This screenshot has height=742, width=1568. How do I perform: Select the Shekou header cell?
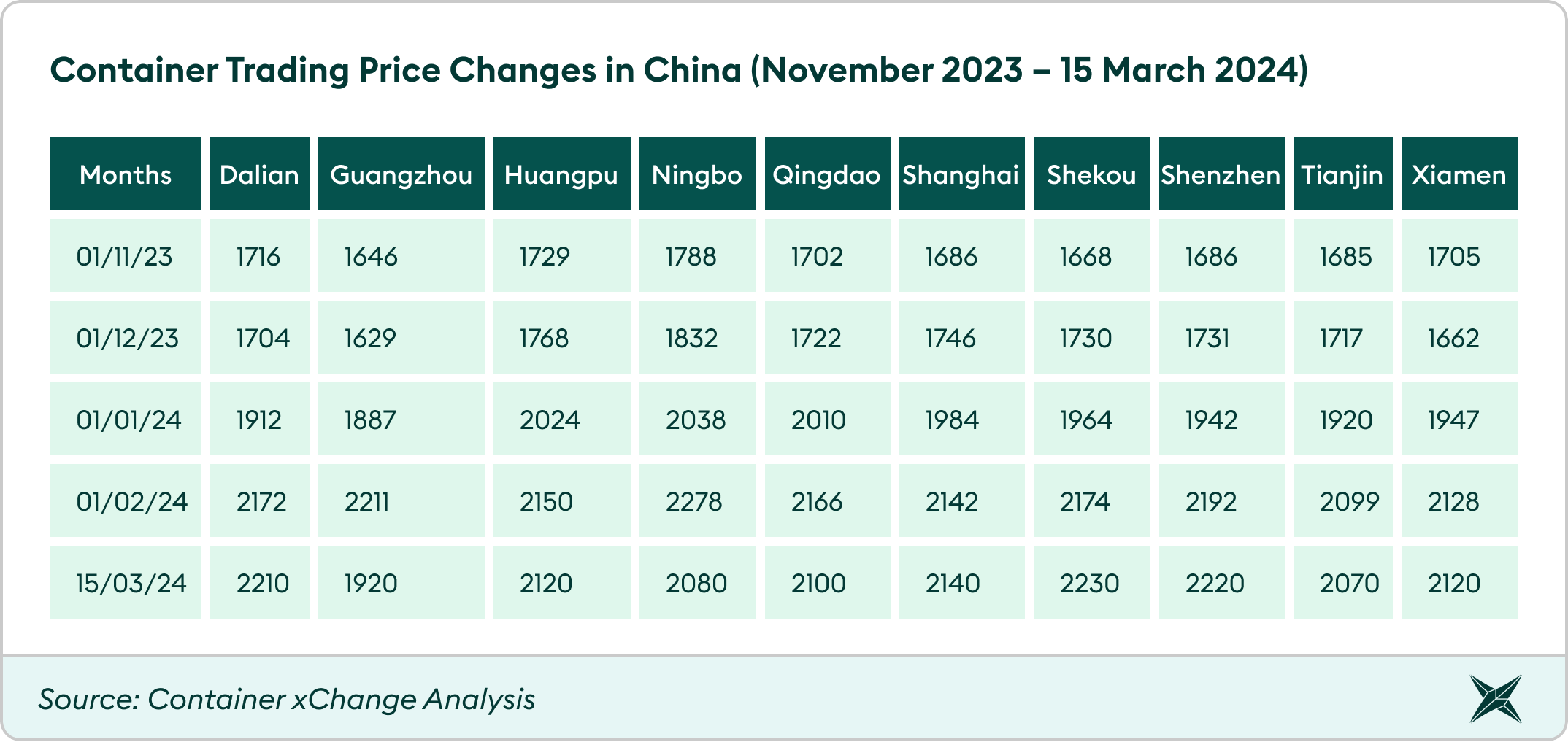pyautogui.click(x=1092, y=174)
